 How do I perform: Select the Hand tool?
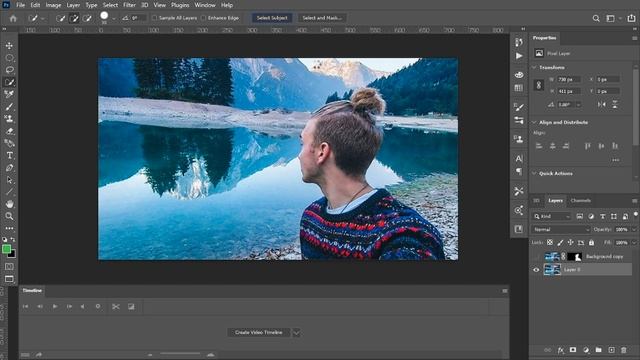click(x=9, y=204)
